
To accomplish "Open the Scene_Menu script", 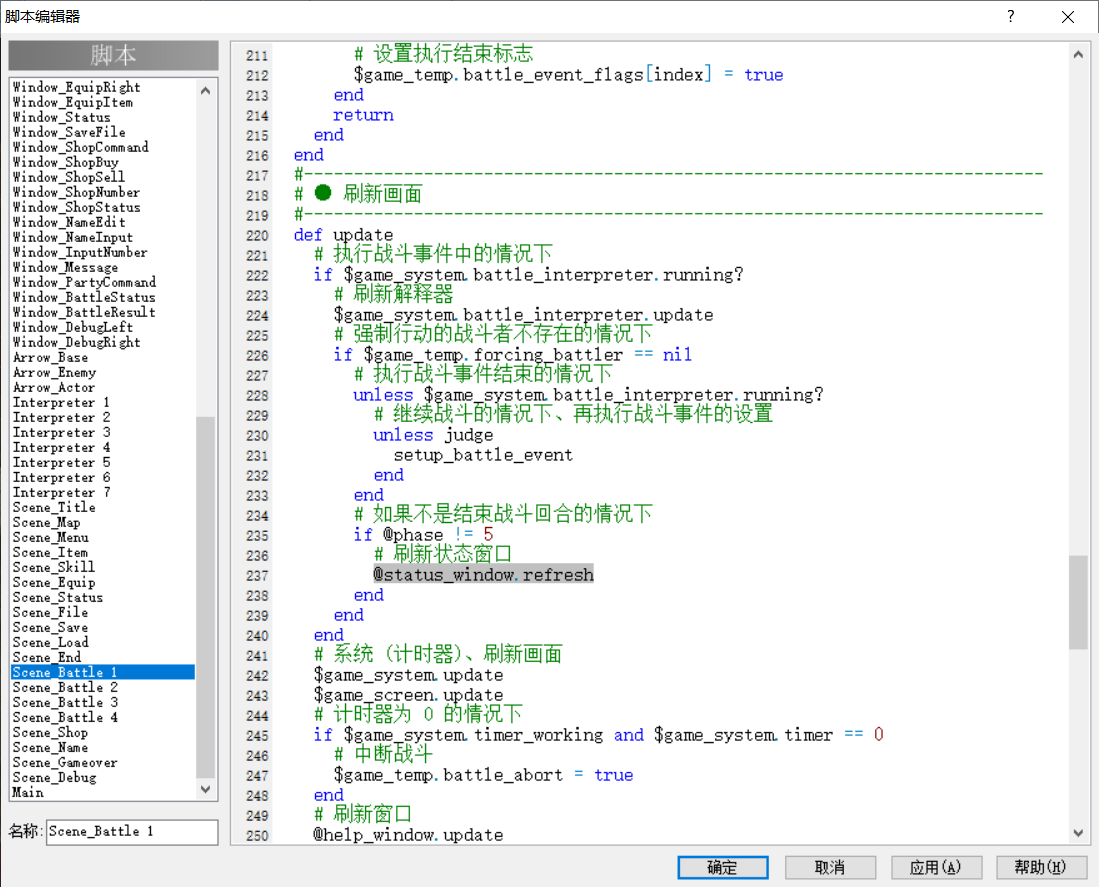I will [103, 537].
